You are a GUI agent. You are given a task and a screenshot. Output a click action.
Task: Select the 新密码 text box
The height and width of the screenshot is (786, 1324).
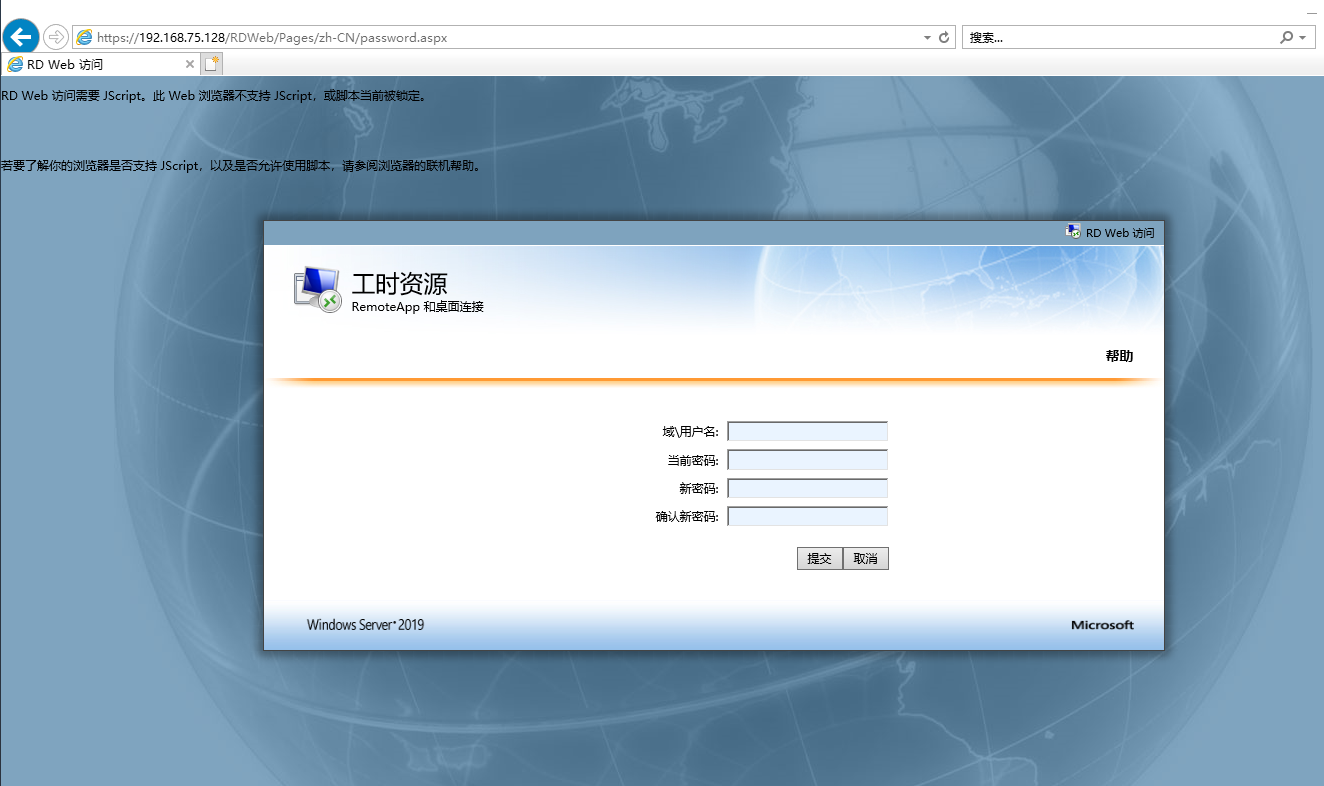click(807, 488)
